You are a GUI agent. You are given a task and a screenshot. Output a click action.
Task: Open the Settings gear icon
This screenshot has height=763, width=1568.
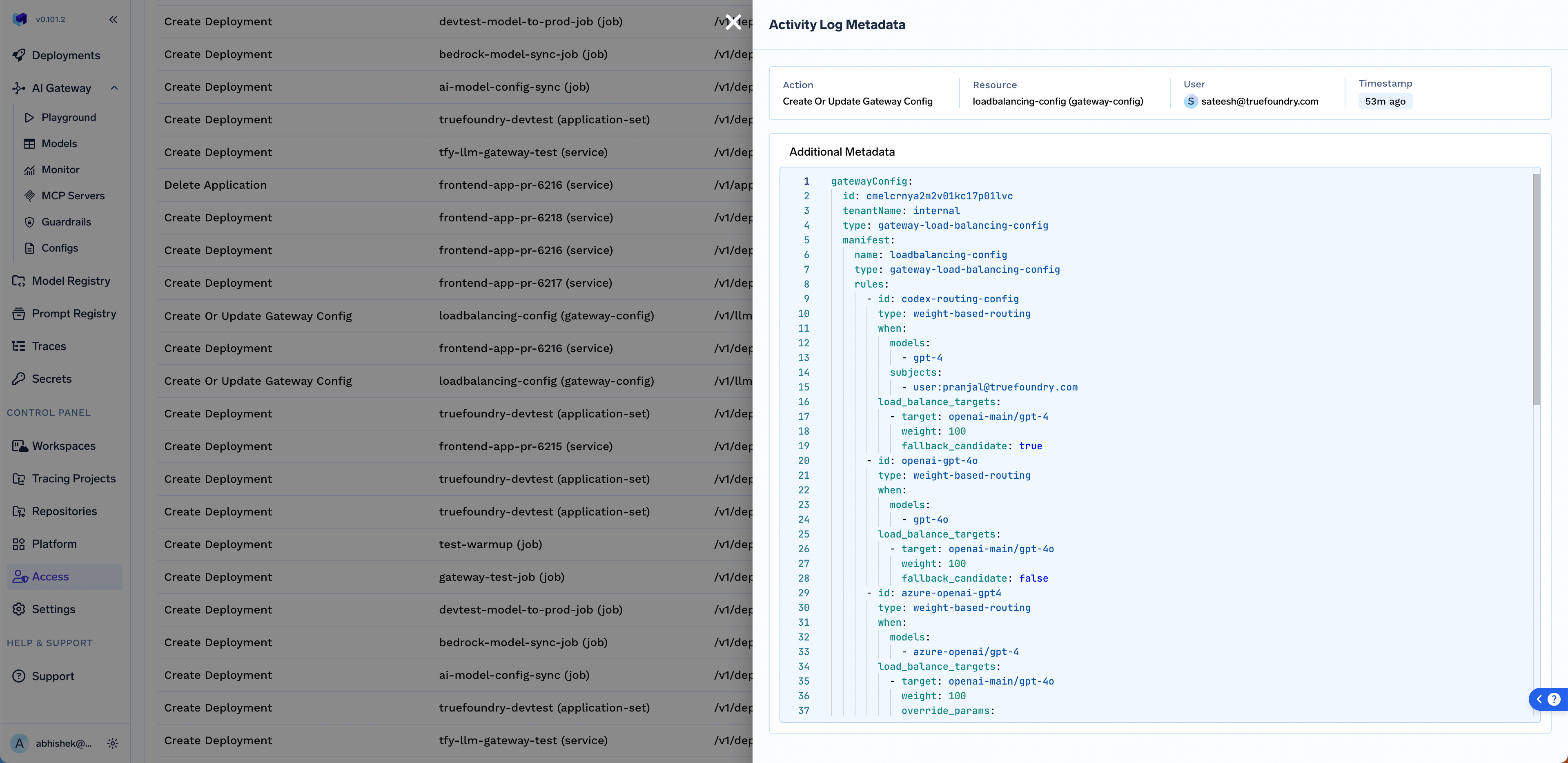19,609
